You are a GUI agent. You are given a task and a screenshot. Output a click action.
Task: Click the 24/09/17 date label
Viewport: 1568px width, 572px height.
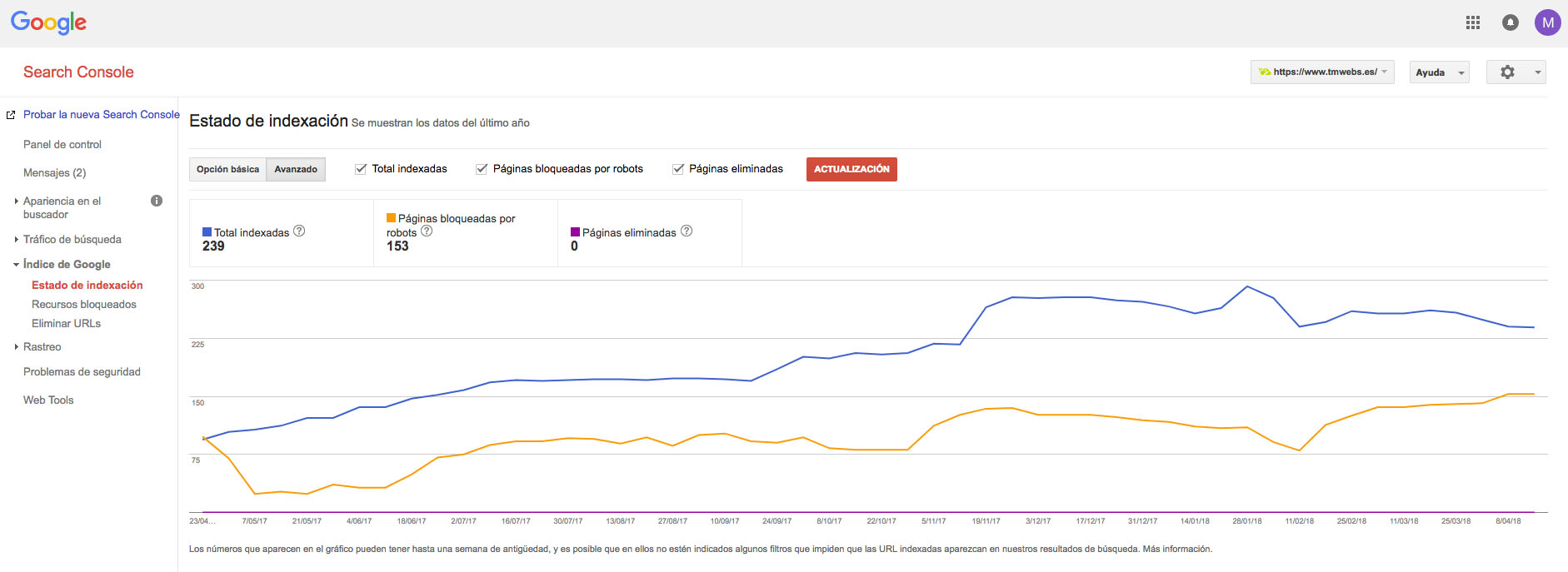pos(777,521)
